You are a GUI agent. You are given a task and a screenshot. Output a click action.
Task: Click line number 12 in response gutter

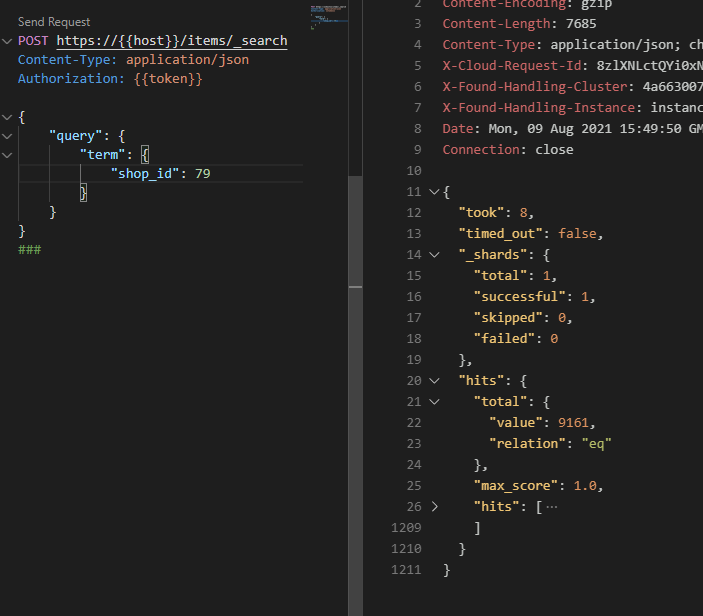click(x=415, y=213)
